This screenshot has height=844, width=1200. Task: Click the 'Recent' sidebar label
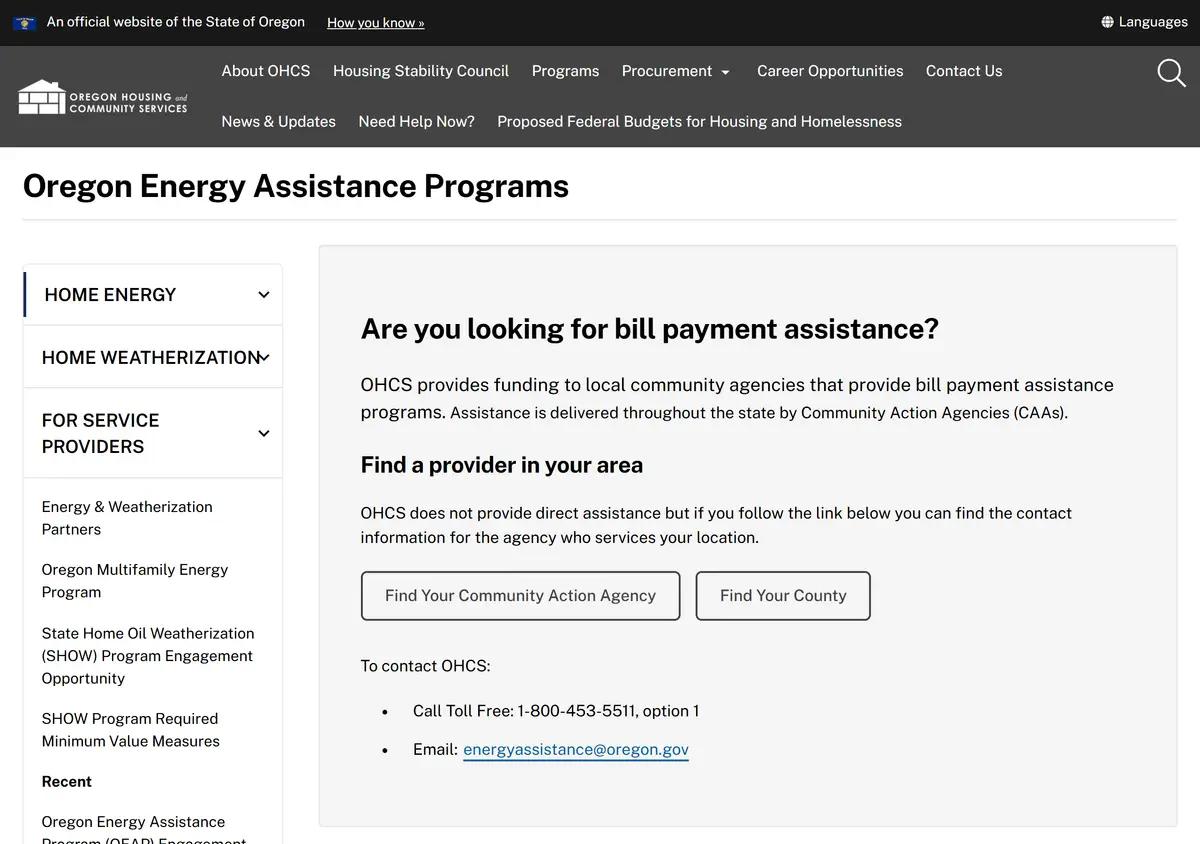click(66, 782)
